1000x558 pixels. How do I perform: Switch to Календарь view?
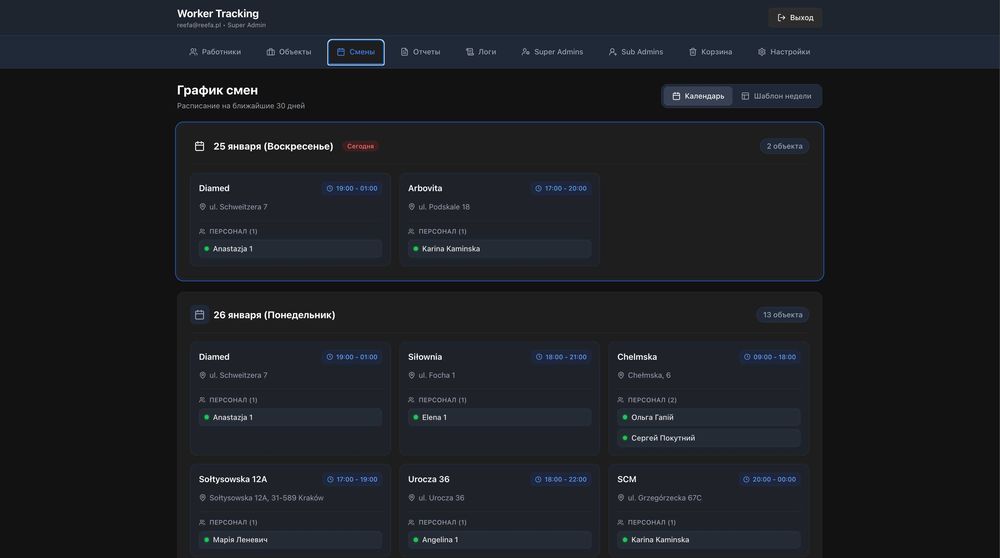click(698, 96)
